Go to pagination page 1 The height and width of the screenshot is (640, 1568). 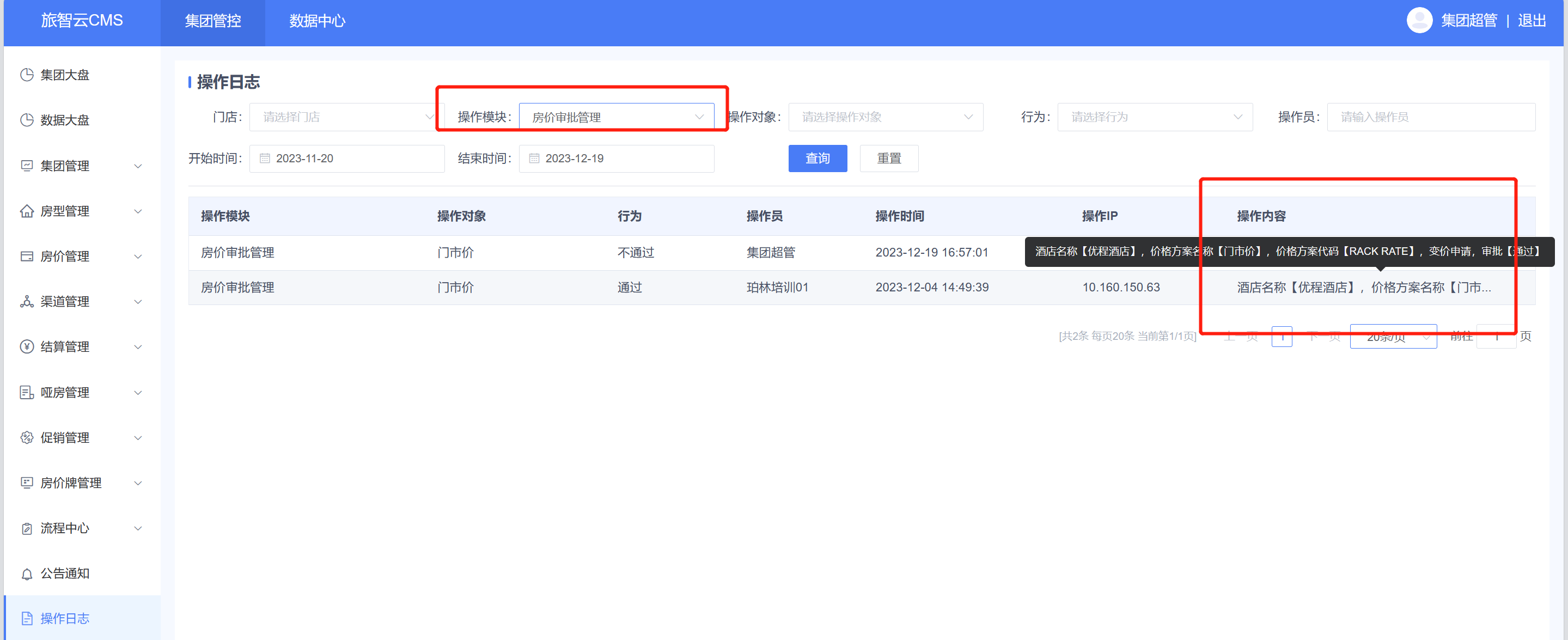1282,336
